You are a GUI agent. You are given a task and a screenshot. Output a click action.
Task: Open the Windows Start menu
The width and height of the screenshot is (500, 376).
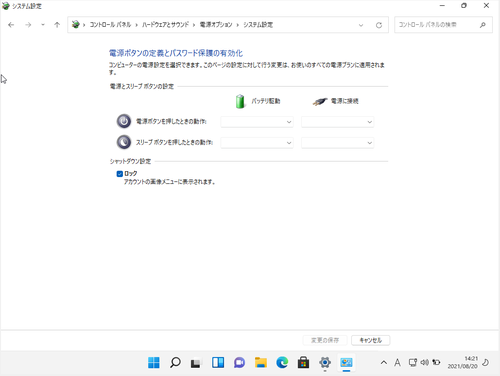(154, 362)
